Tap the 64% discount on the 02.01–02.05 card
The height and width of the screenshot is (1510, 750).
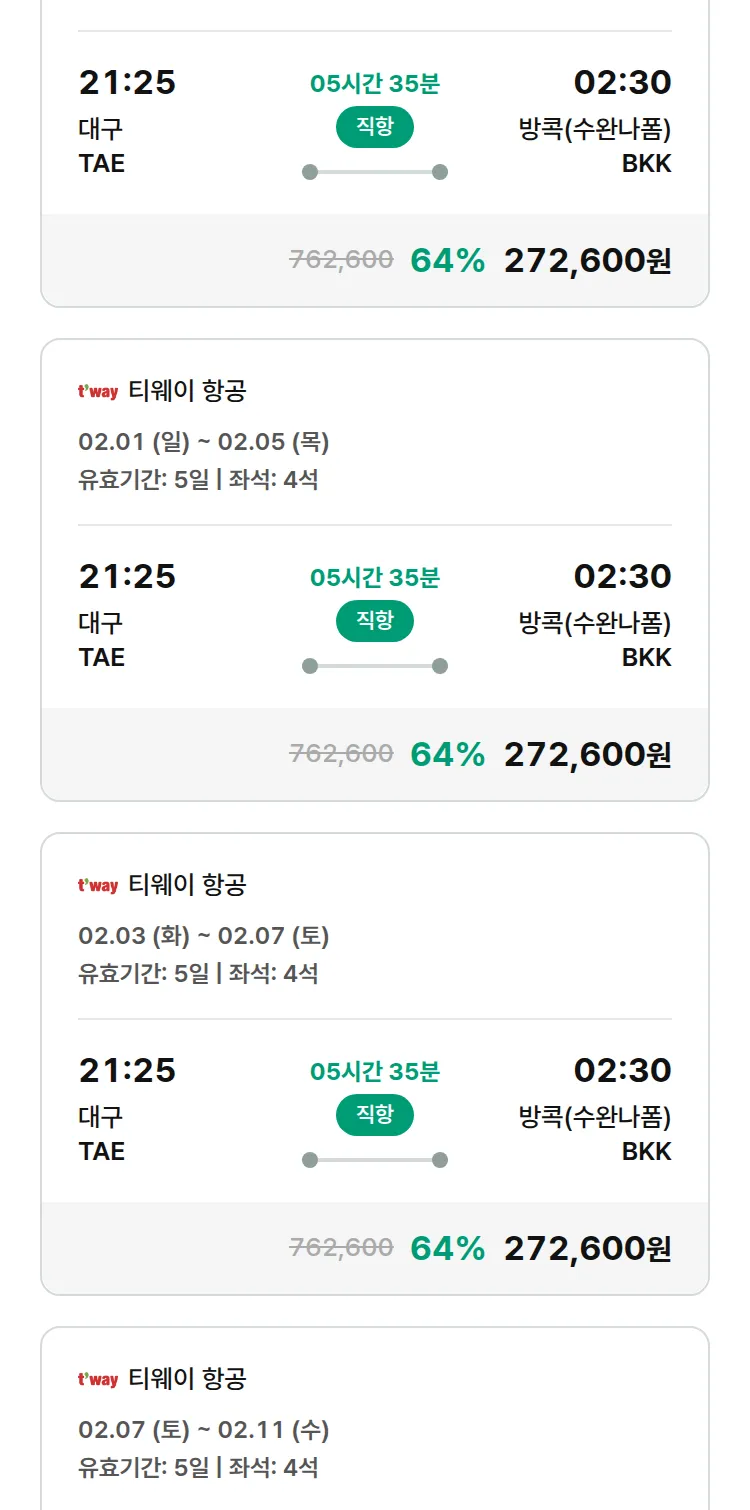[x=447, y=755]
